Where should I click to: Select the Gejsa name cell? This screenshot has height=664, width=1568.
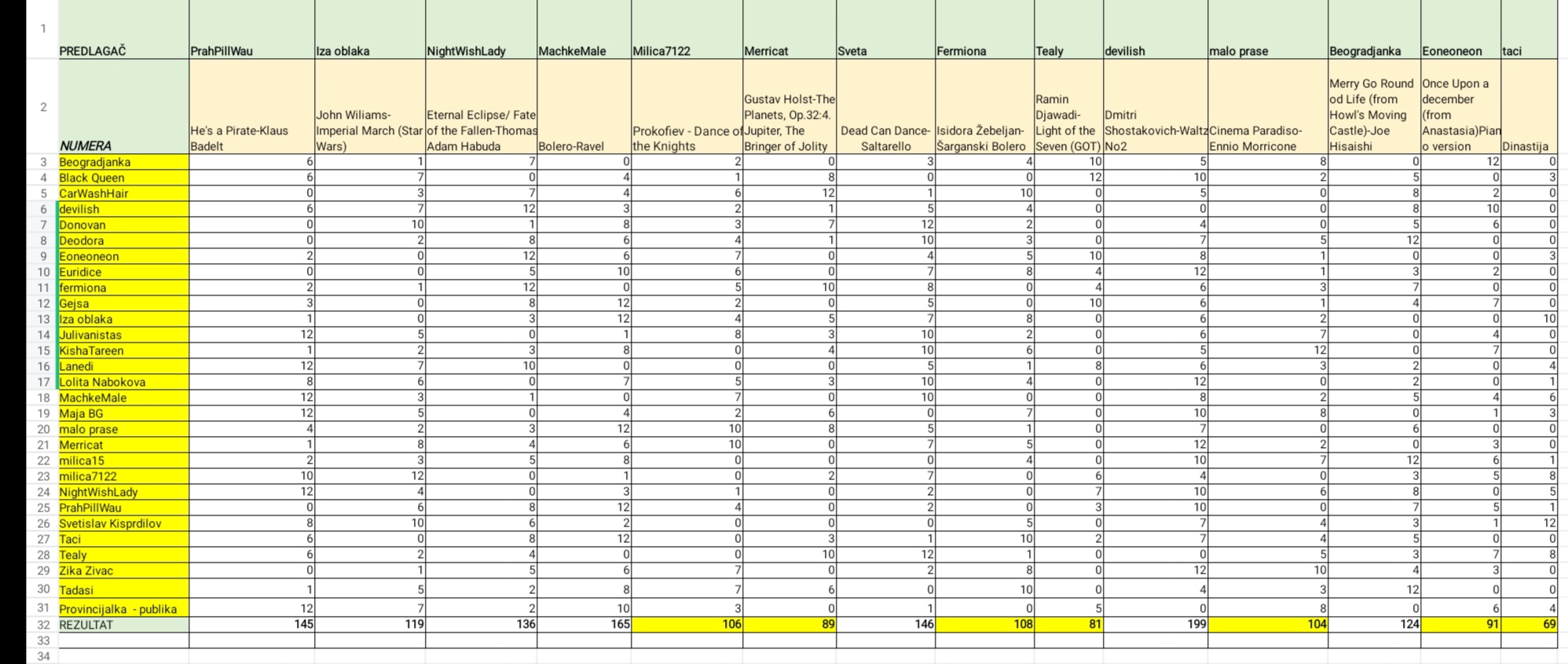pos(123,303)
